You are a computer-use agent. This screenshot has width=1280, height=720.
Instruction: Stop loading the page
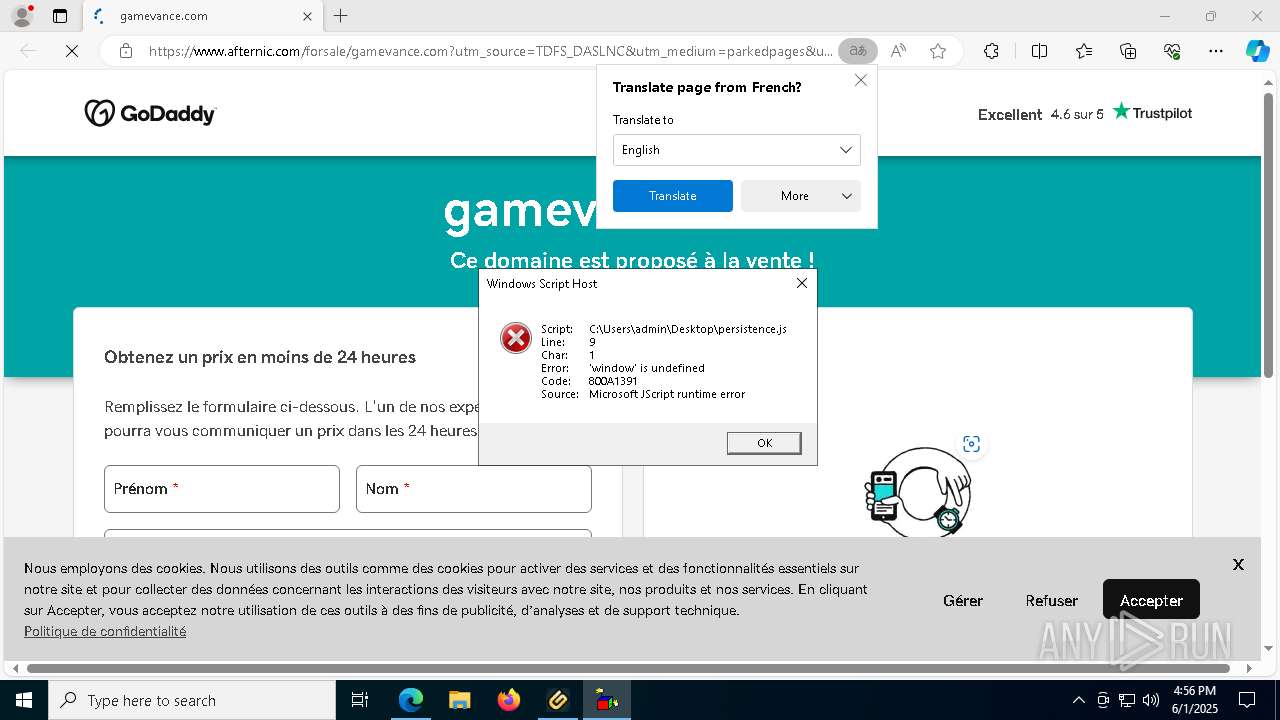click(72, 51)
